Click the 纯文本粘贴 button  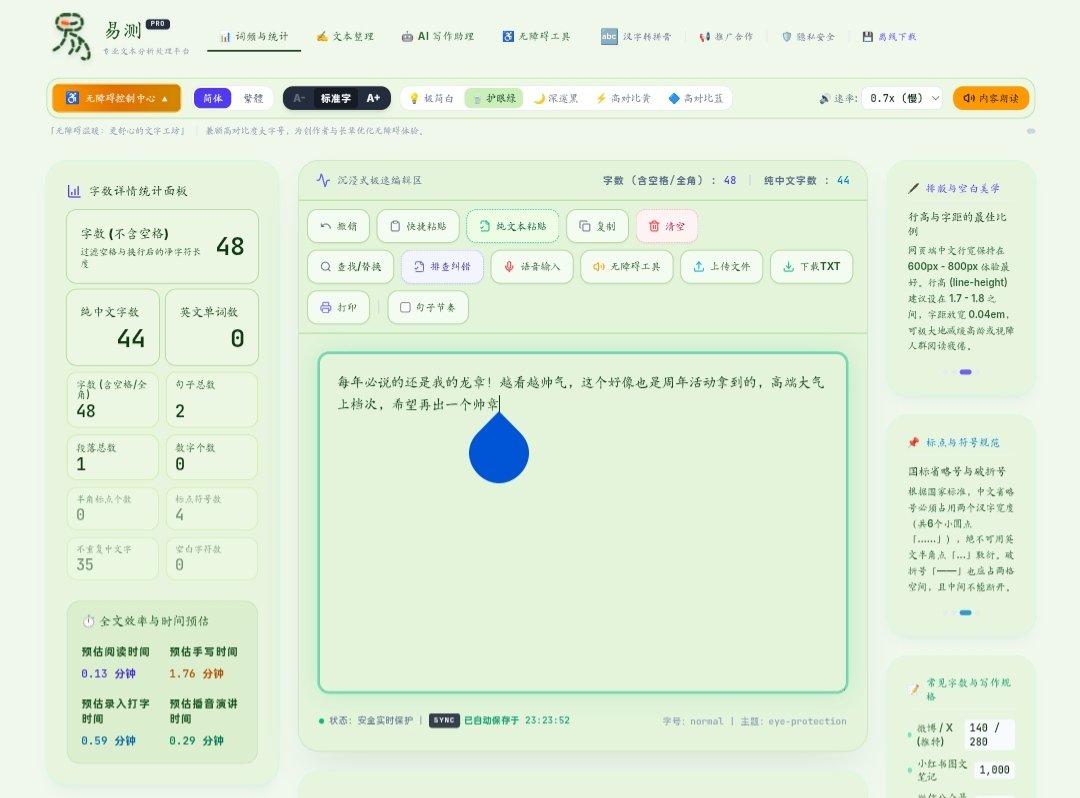[512, 226]
